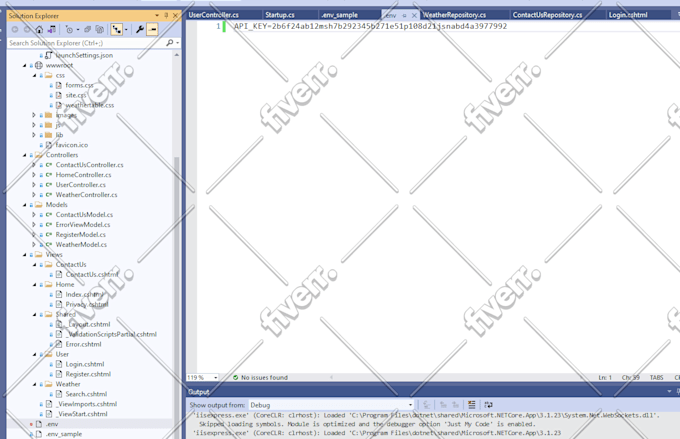The width and height of the screenshot is (680, 439).
Task: Click the Home icon in Solution Explorer toolbar
Action: click(39, 29)
